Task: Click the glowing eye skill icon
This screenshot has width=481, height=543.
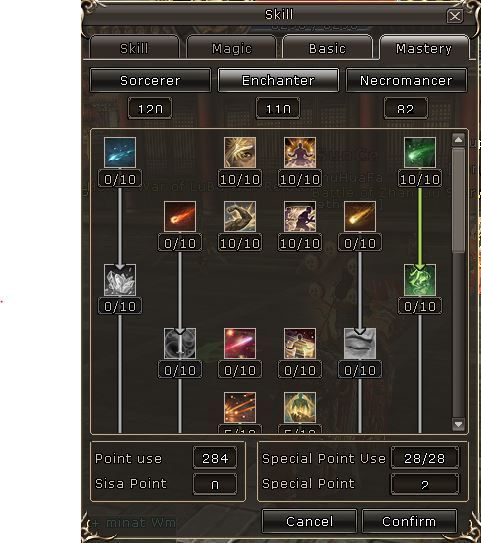Action: coord(240,152)
